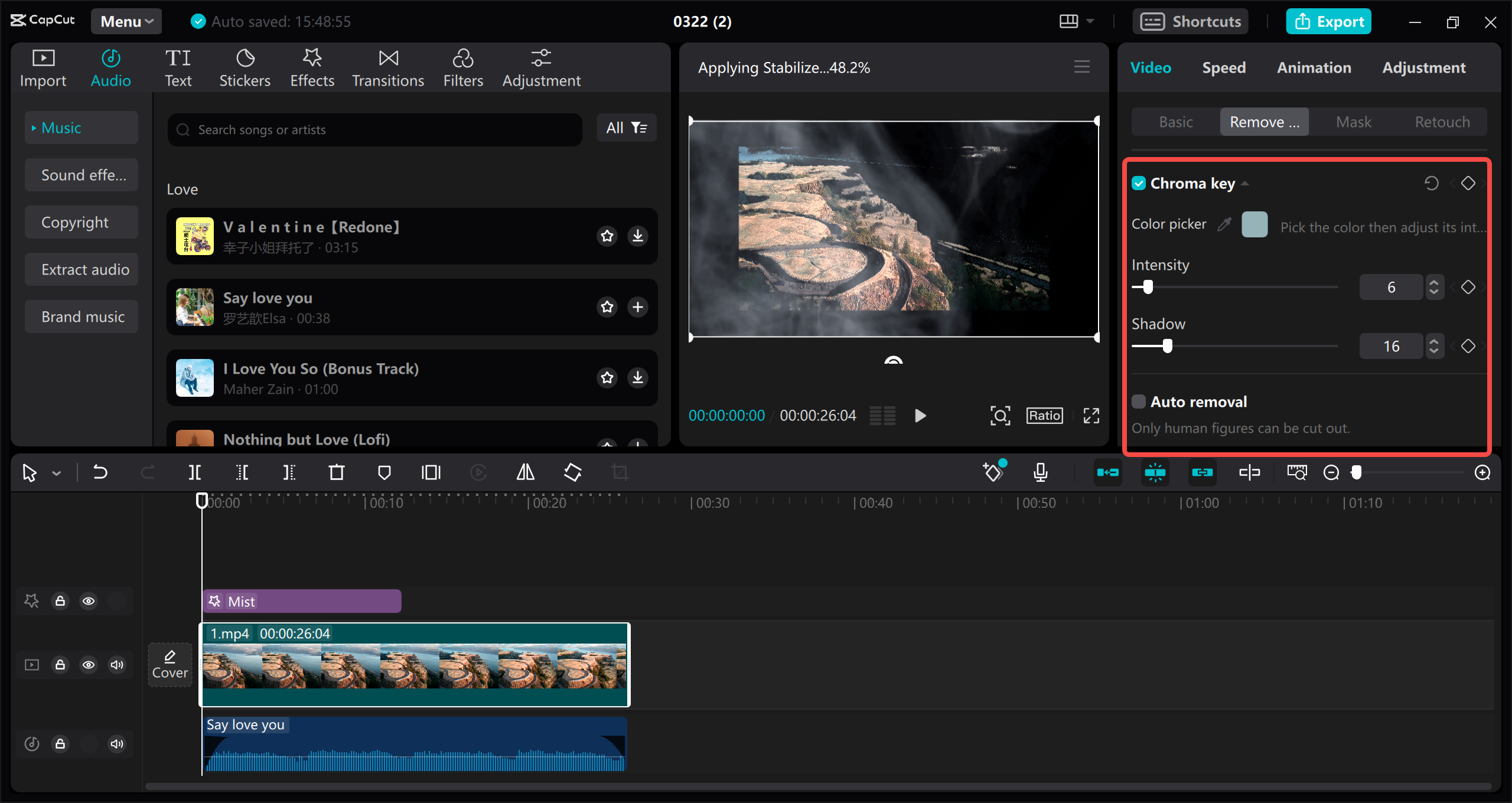Hide the 1.mp4 video track
The height and width of the screenshot is (803, 1512).
(x=89, y=664)
